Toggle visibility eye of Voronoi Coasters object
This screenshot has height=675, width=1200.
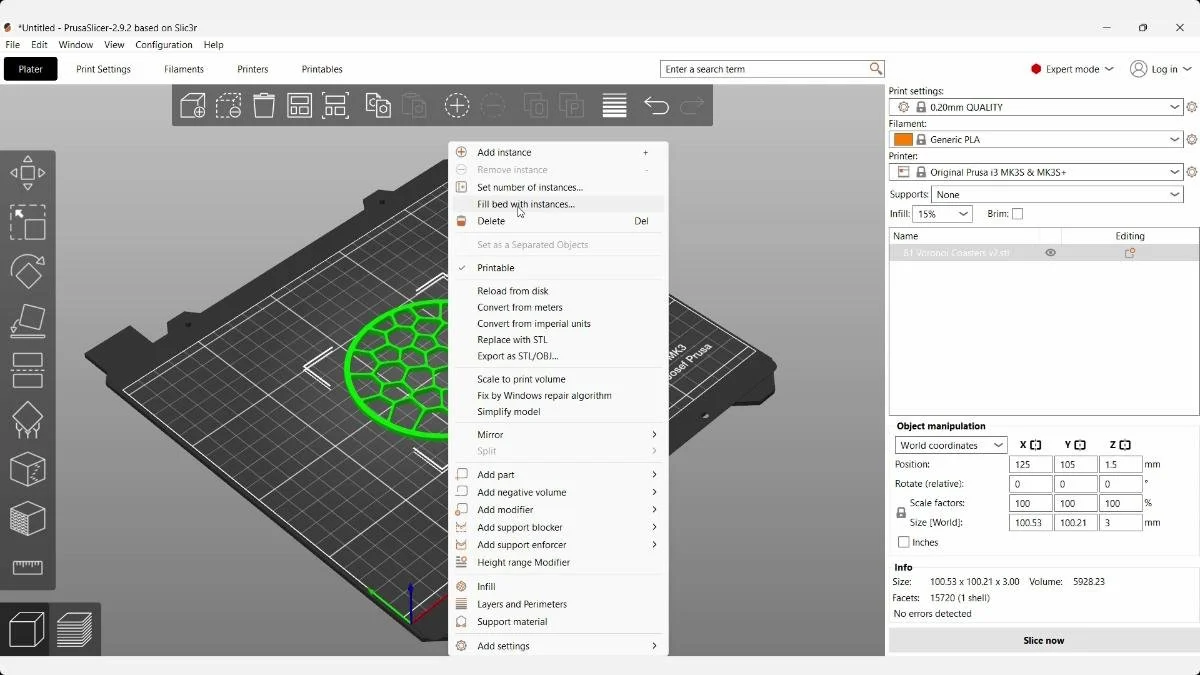(x=1050, y=253)
